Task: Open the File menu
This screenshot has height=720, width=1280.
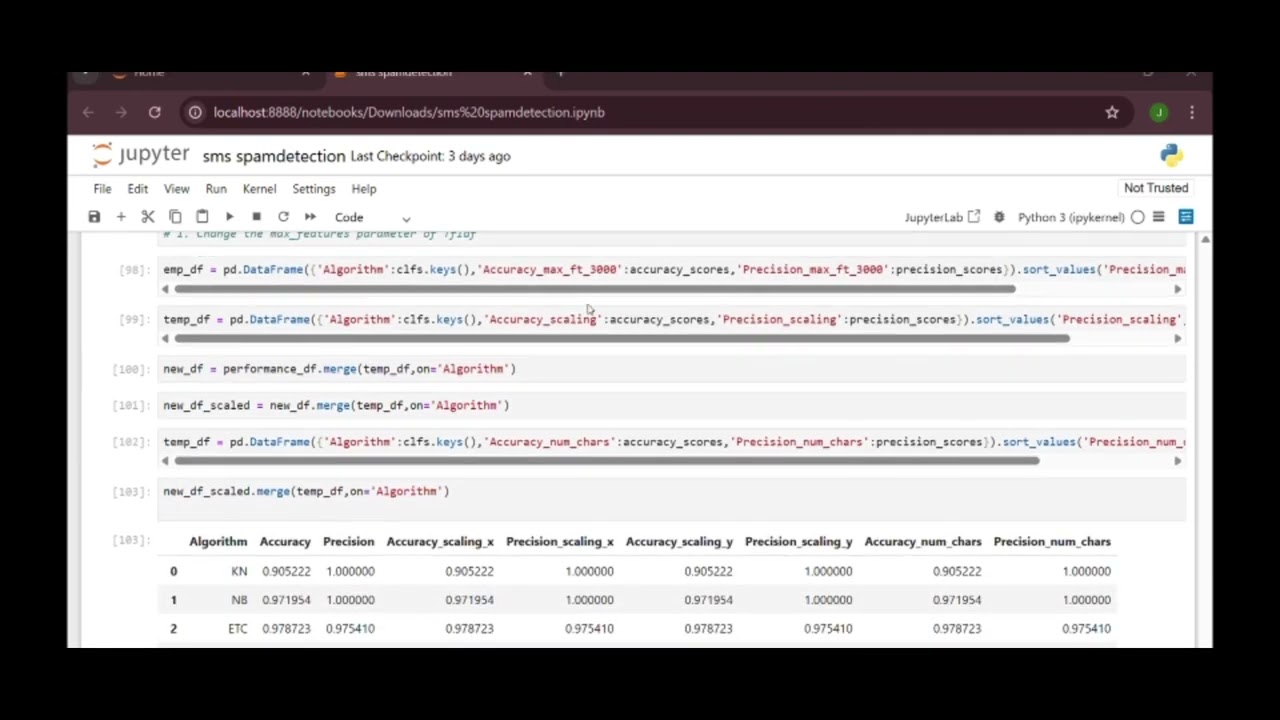Action: [x=102, y=189]
